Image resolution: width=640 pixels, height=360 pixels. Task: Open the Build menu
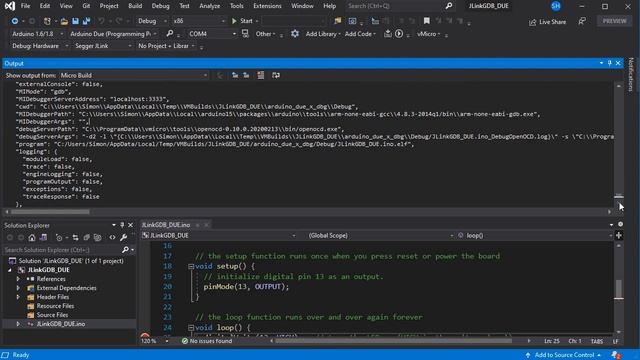tap(135, 6)
